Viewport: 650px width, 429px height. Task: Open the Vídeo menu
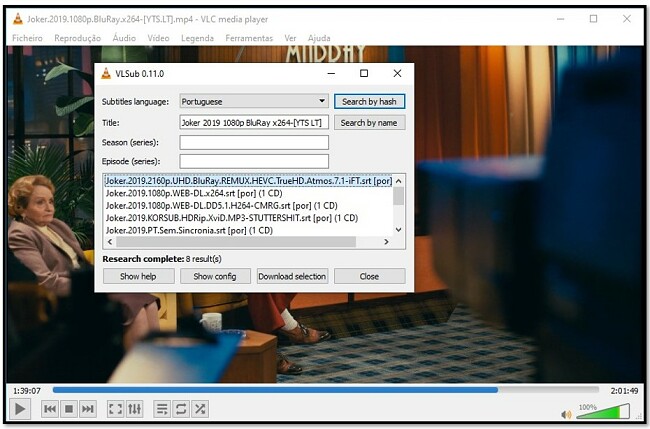pyautogui.click(x=158, y=38)
